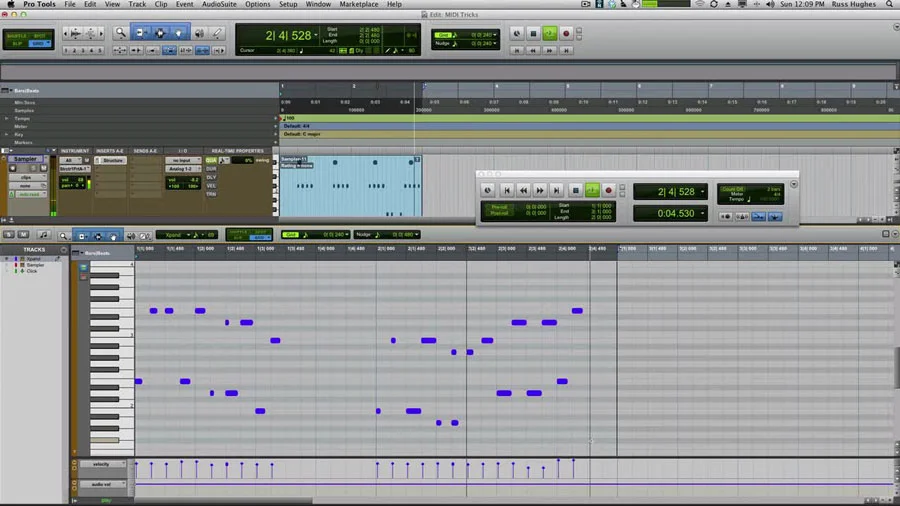The image size is (900, 506).
Task: Toggle notation view in MIDI Editor
Action: (x=44, y=235)
